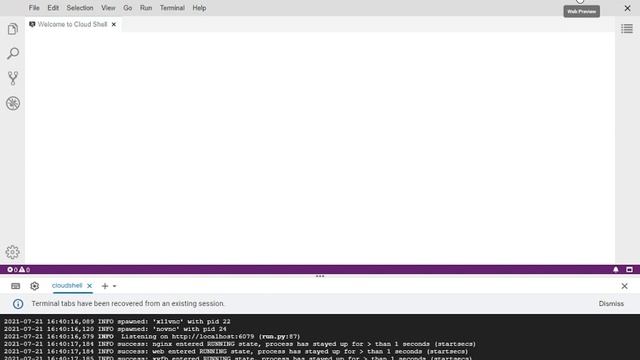Image resolution: width=640 pixels, height=360 pixels.
Task: Click the nginx entered RUNNING state line
Action: click(240, 344)
